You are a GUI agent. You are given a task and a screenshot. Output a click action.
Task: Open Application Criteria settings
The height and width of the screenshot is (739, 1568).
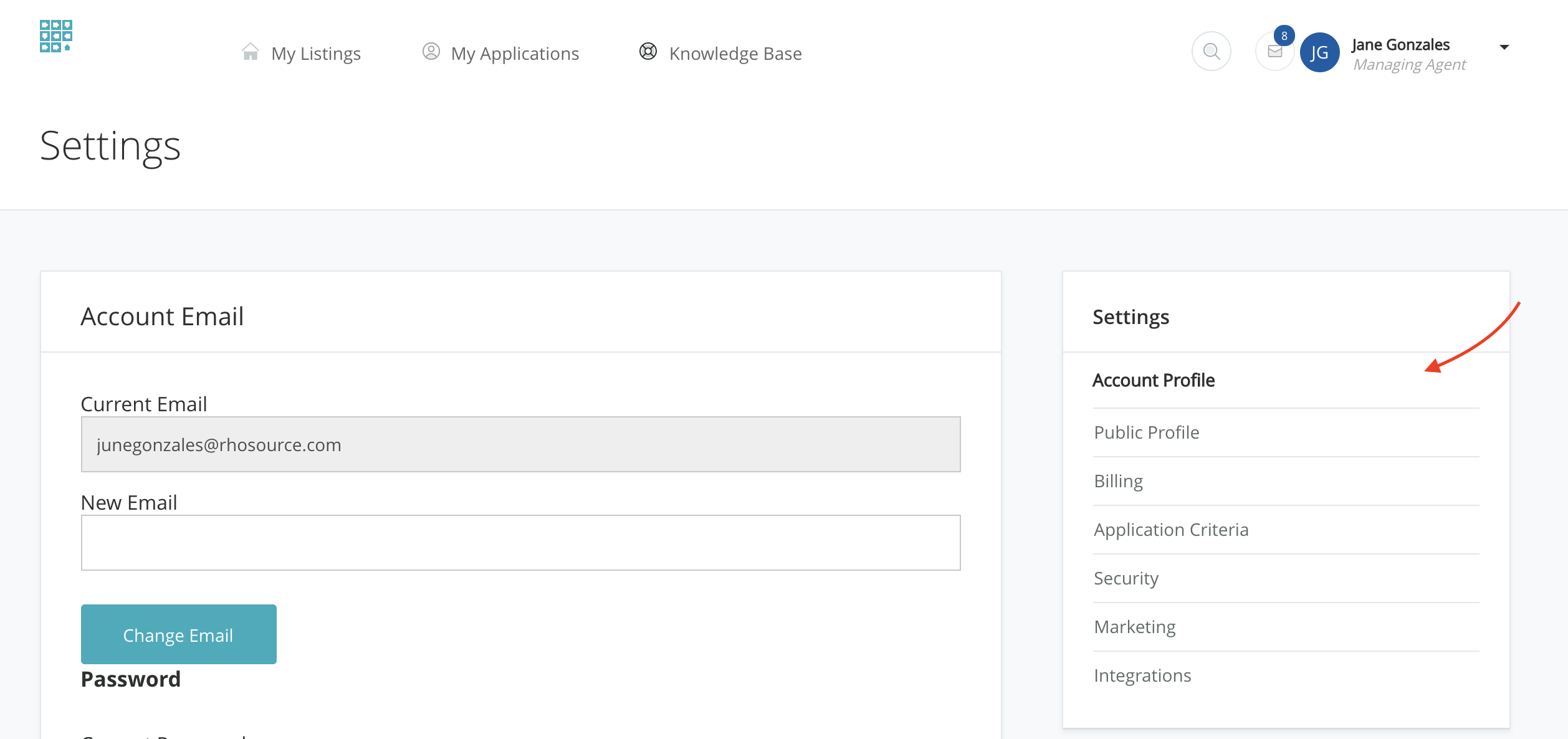coord(1171,530)
